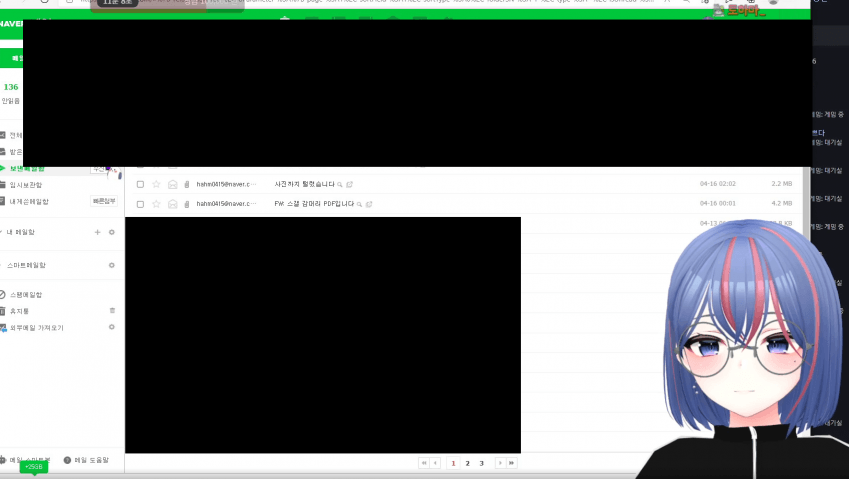This screenshot has width=849, height=479.
Task: Tick the checkbox for the 'FW: 스캘 감머리 PDF입니다' mail
Action: point(140,204)
